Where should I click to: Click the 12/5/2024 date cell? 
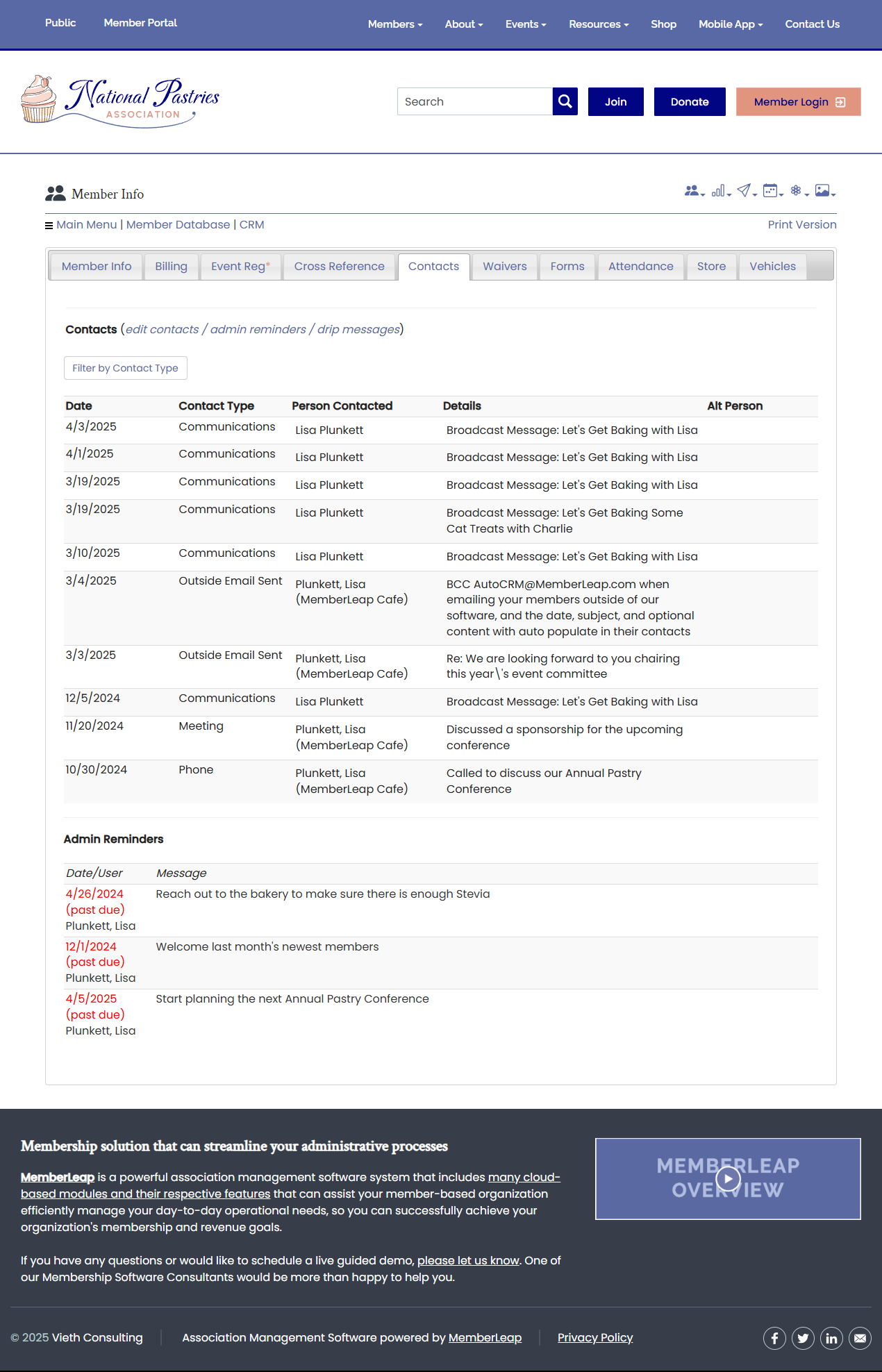93,698
